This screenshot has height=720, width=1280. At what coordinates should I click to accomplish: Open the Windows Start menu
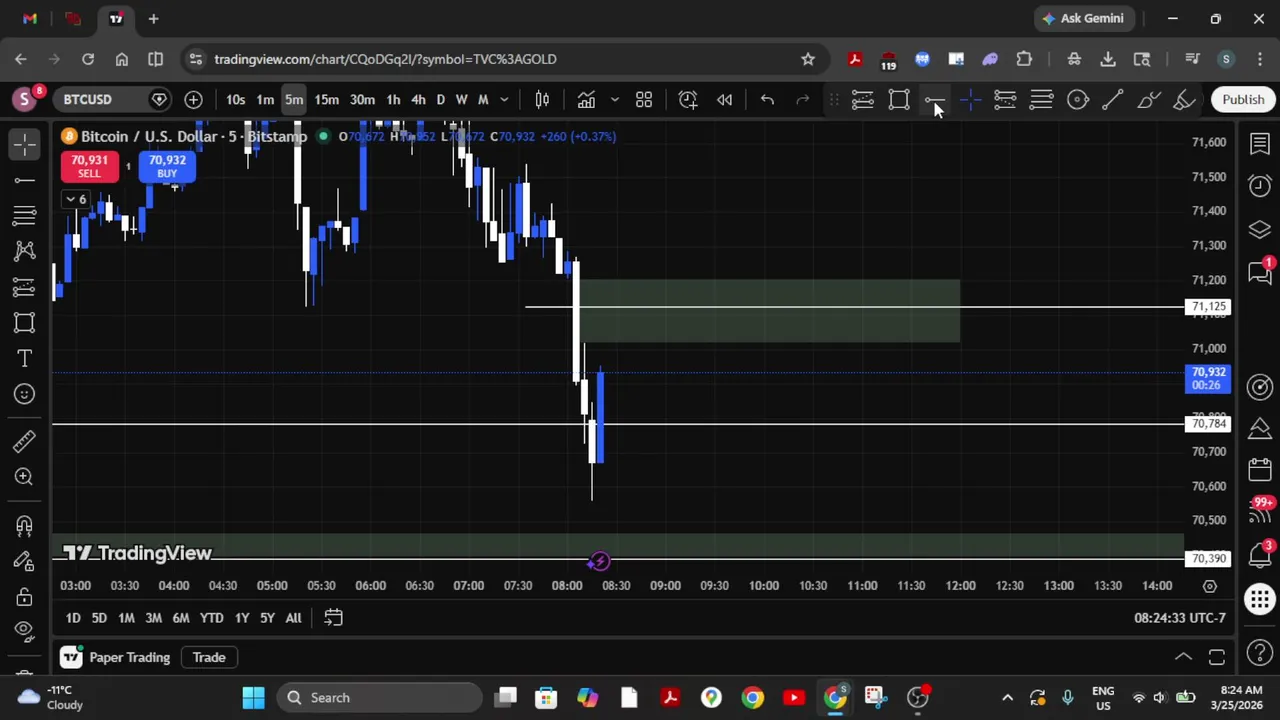pyautogui.click(x=253, y=698)
